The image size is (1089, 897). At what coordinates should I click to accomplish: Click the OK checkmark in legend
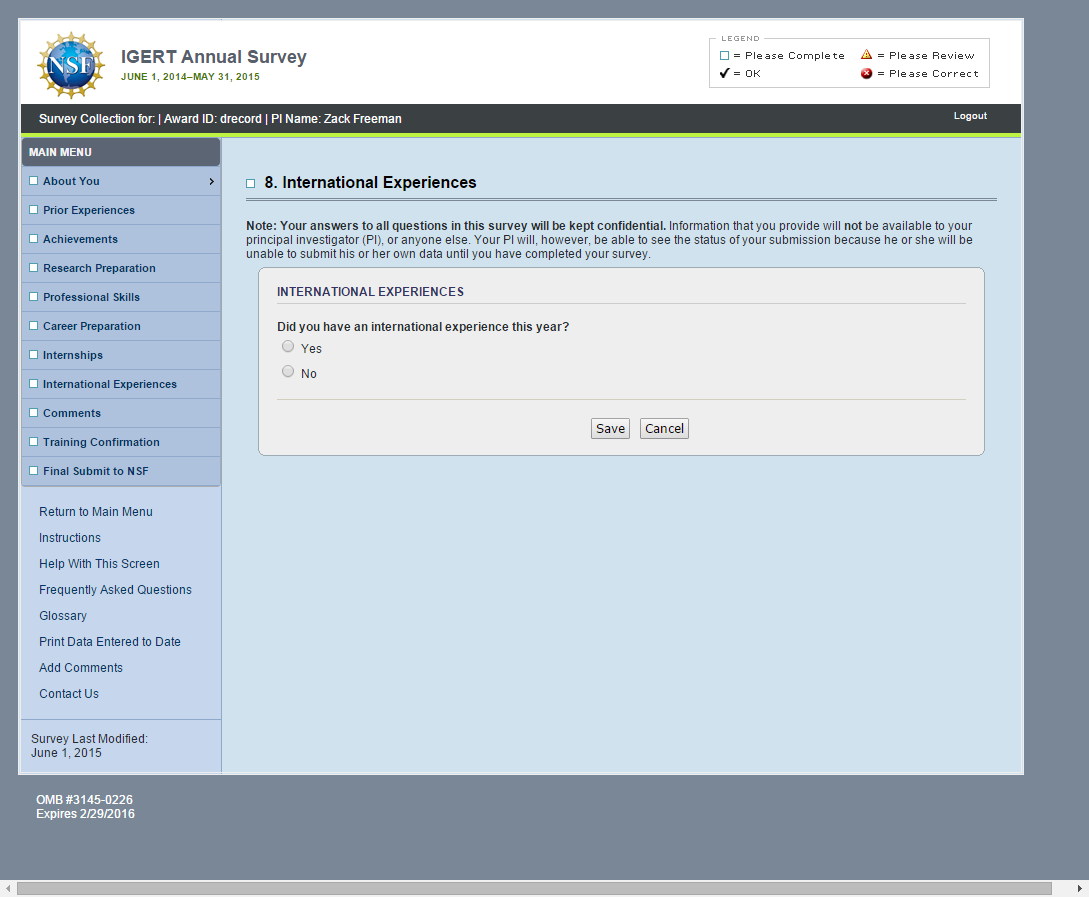725,73
